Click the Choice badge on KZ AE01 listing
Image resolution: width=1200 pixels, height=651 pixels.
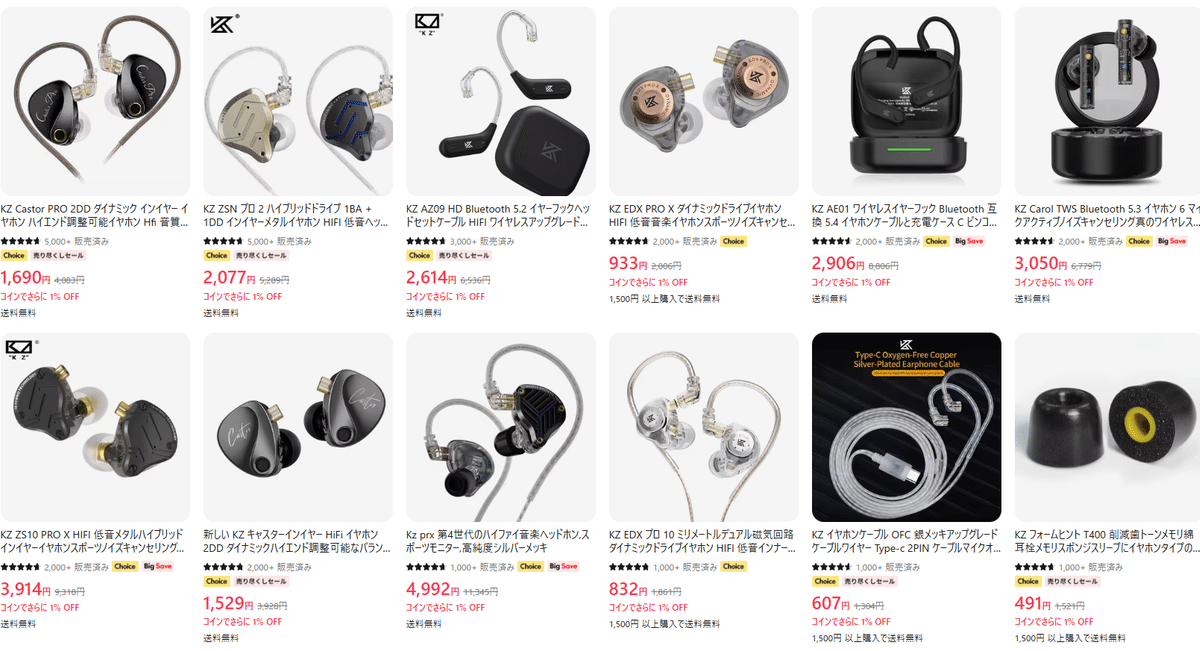click(x=936, y=242)
